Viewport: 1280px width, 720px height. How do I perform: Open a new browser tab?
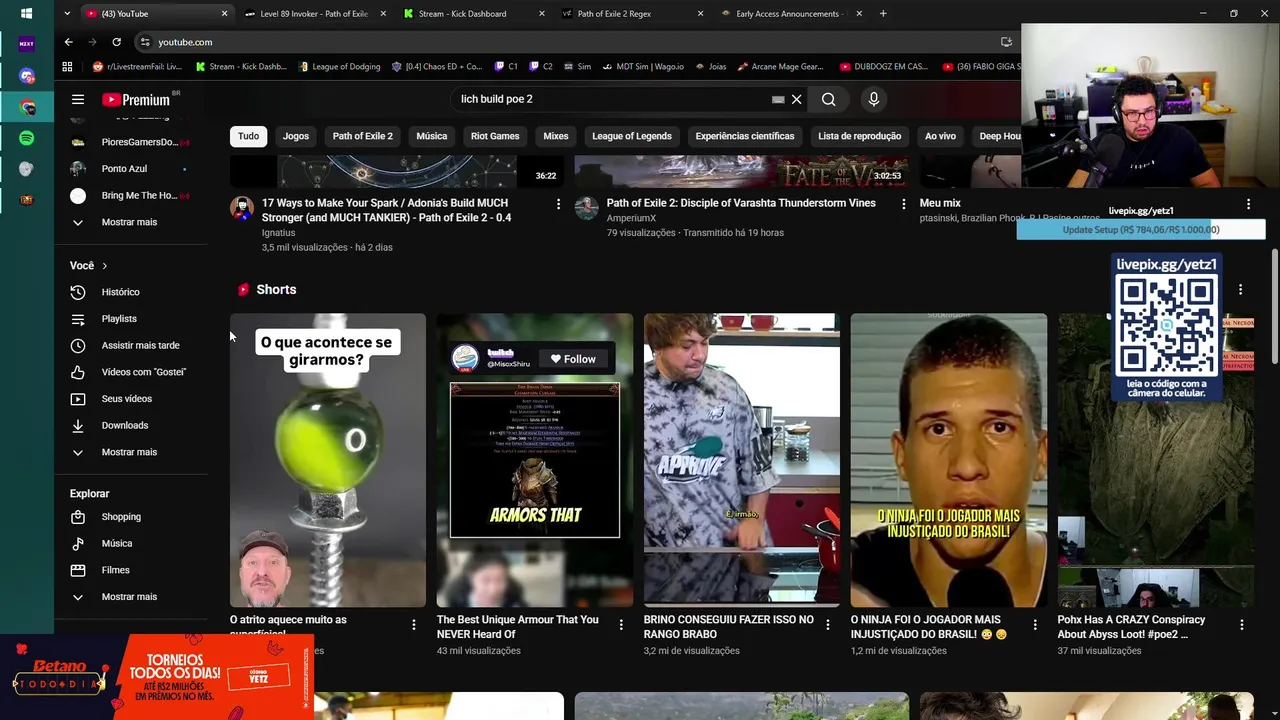coord(883,14)
